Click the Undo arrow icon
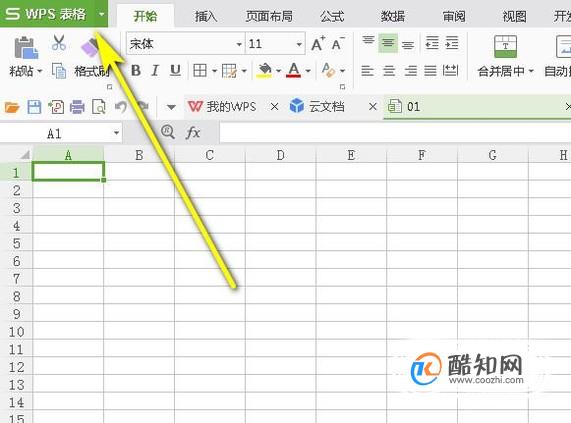Screen dimensions: 571x423 pyautogui.click(x=121, y=107)
